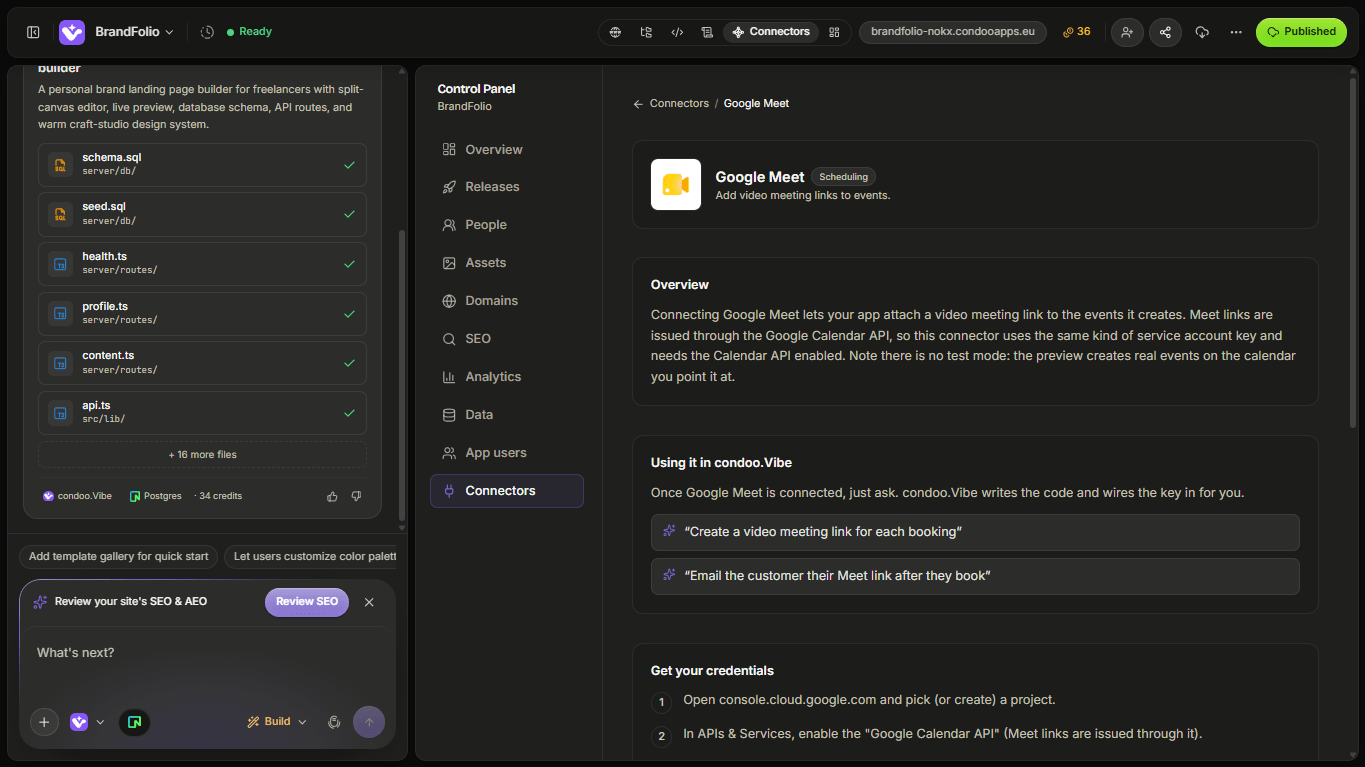Click the plus attach button in chat box

coord(44,722)
